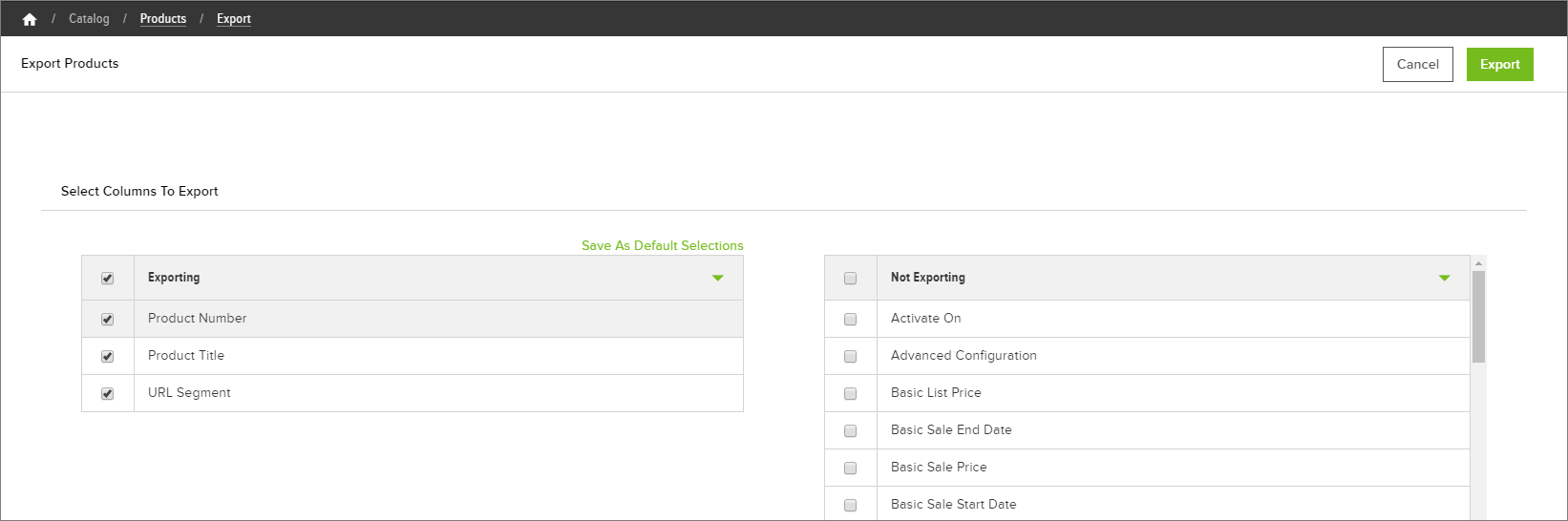The width and height of the screenshot is (1568, 521).
Task: Tick the Advanced Configuration checkbox
Action: (850, 357)
